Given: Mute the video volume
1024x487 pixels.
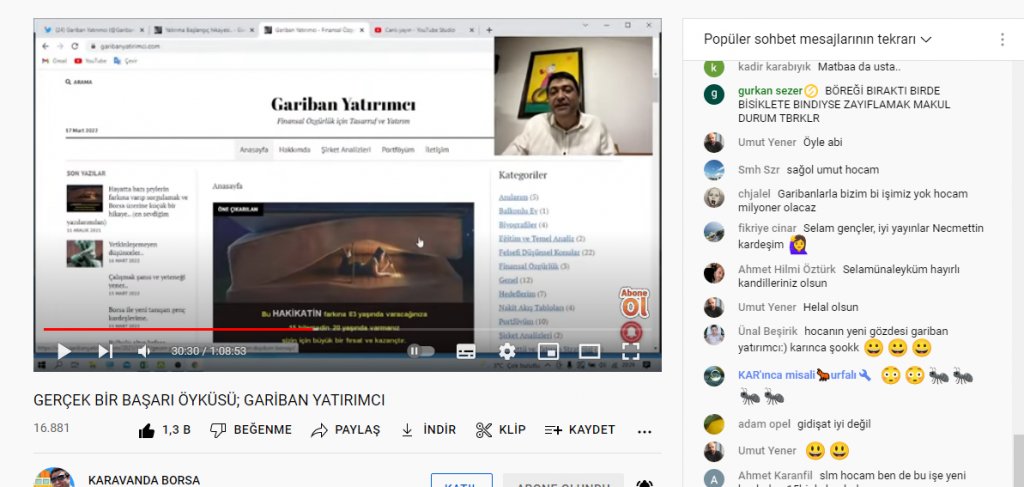Looking at the screenshot, I should 145,351.
